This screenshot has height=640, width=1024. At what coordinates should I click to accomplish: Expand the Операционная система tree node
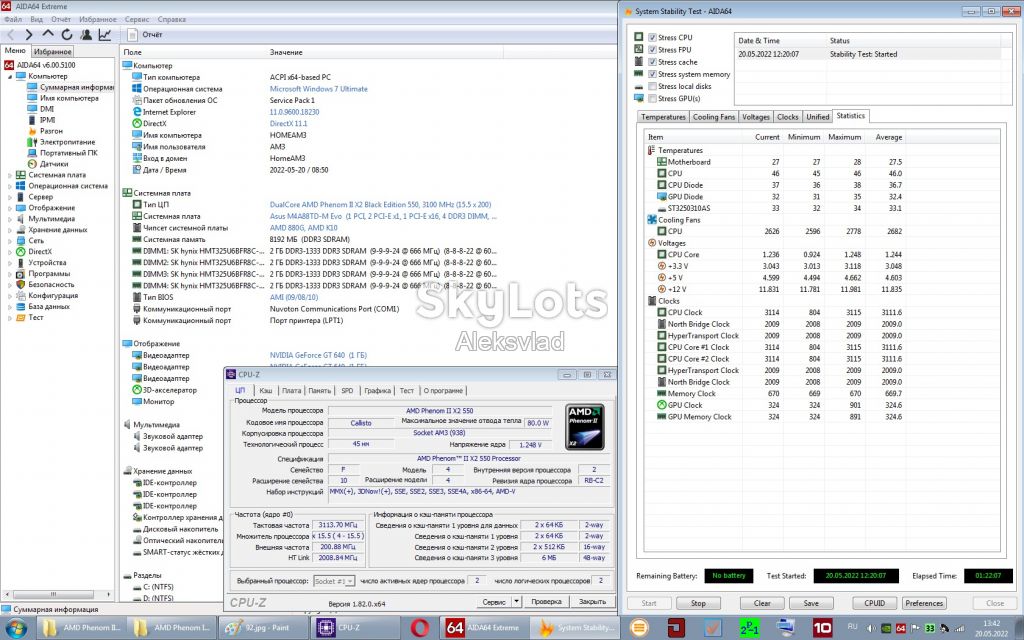(x=10, y=186)
